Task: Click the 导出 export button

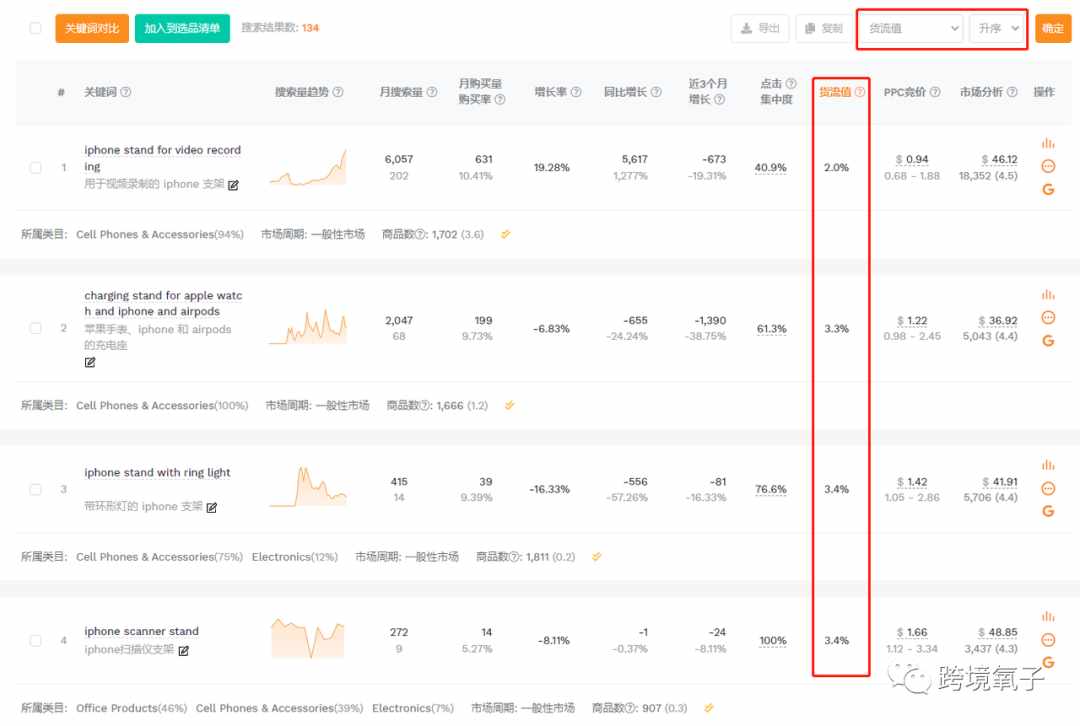Action: [x=760, y=28]
